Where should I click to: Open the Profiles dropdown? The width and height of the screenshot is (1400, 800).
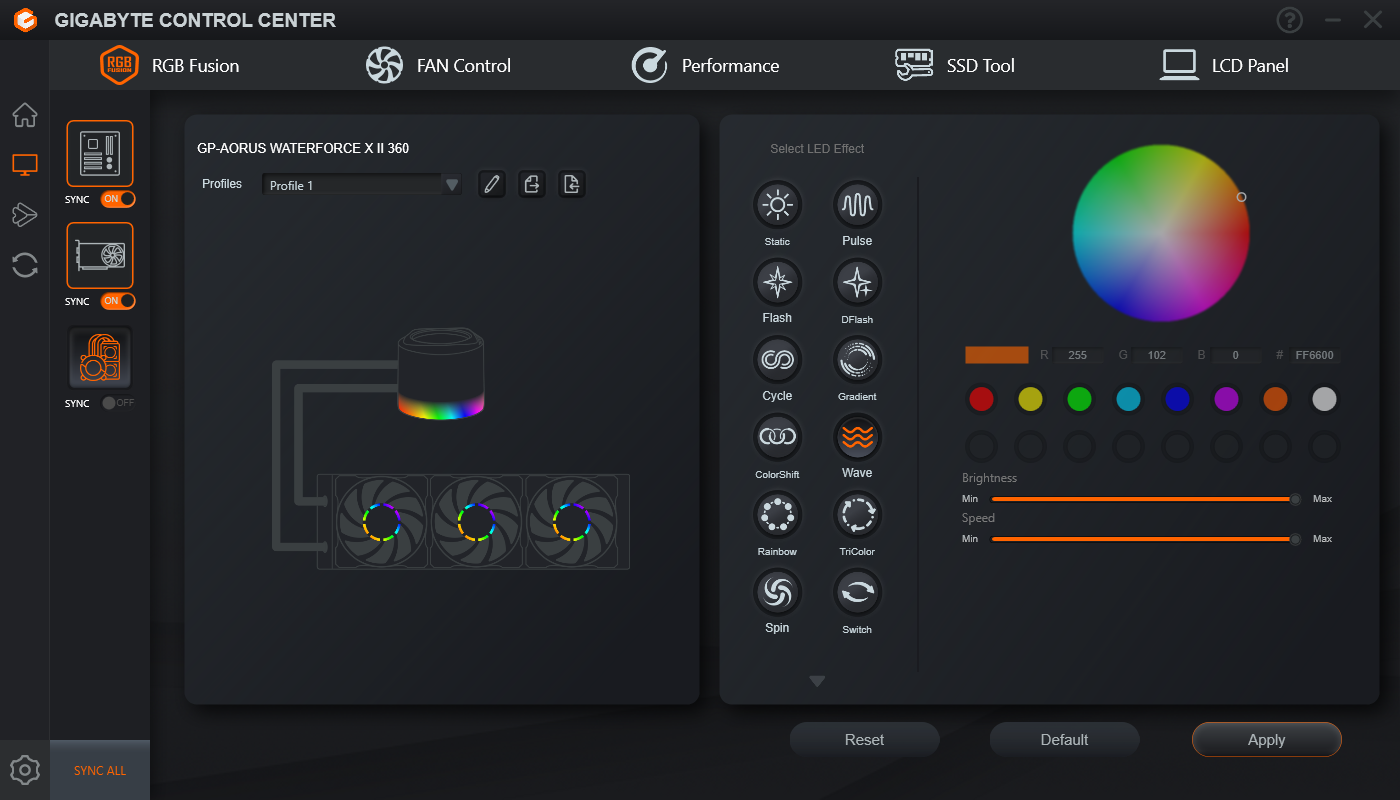click(x=361, y=185)
